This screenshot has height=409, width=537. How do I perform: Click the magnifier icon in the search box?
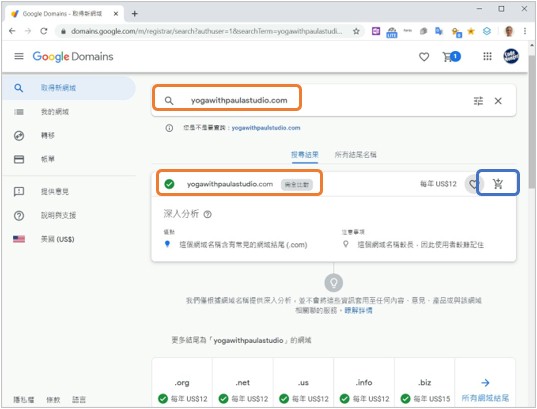[169, 101]
